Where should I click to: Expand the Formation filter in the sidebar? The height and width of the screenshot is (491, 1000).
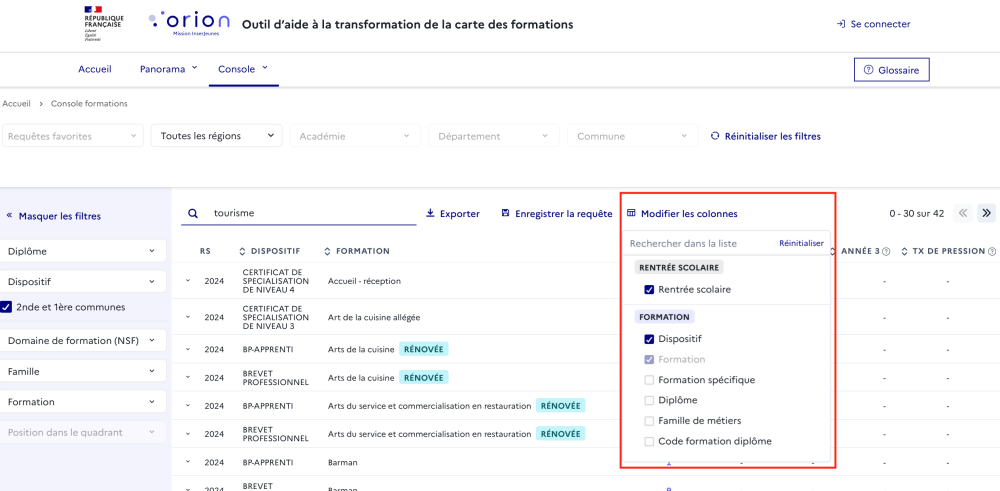pyautogui.click(x=84, y=402)
